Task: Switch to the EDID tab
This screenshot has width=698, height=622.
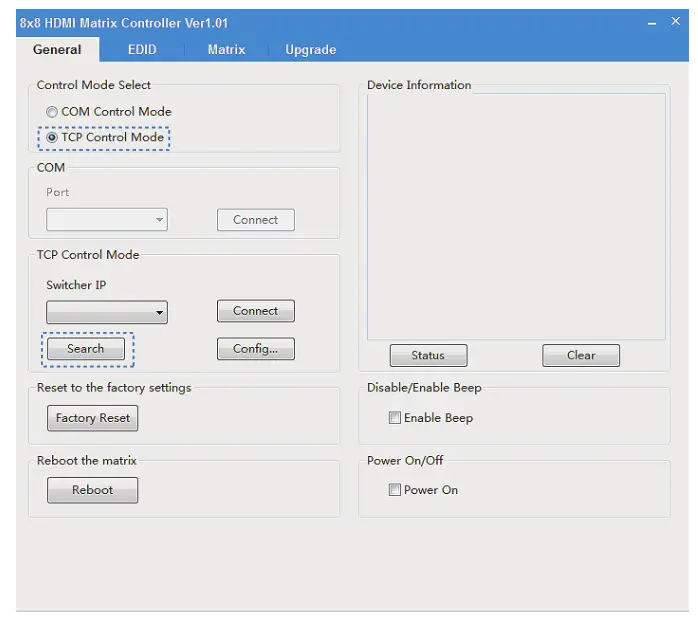Action: 142,50
